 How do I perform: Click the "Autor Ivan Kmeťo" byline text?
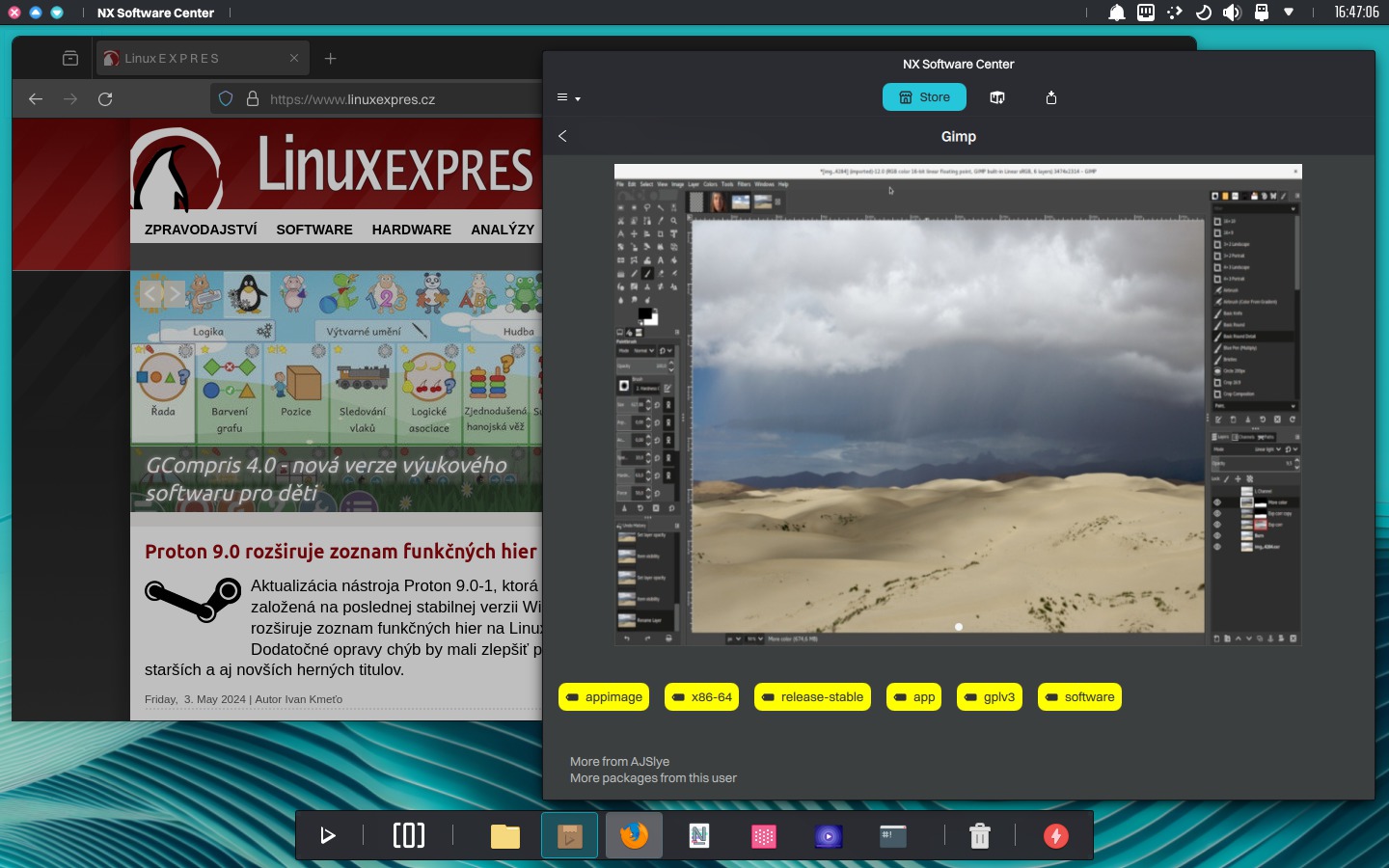[x=299, y=699]
